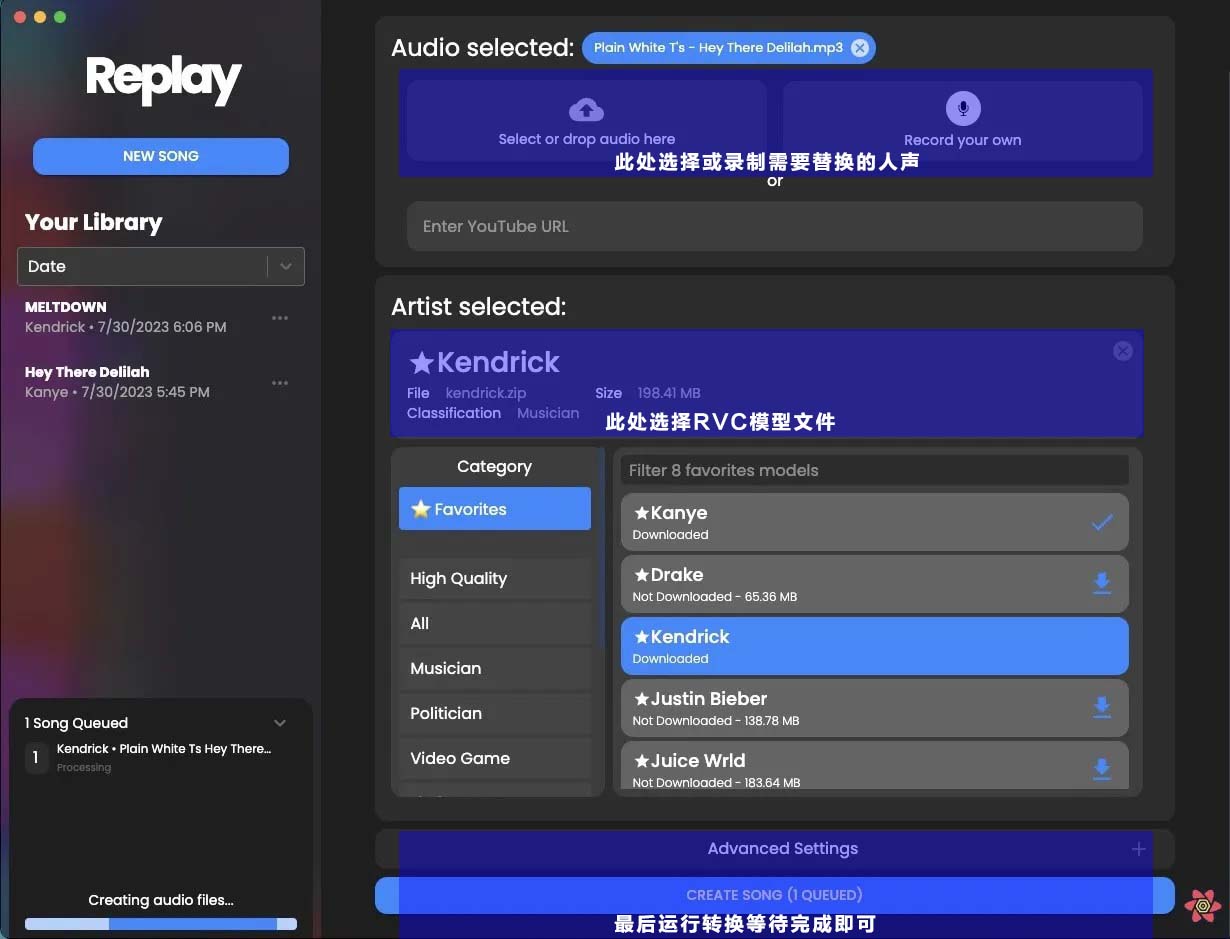
Task: Select the Kanye model row
Action: click(x=875, y=522)
